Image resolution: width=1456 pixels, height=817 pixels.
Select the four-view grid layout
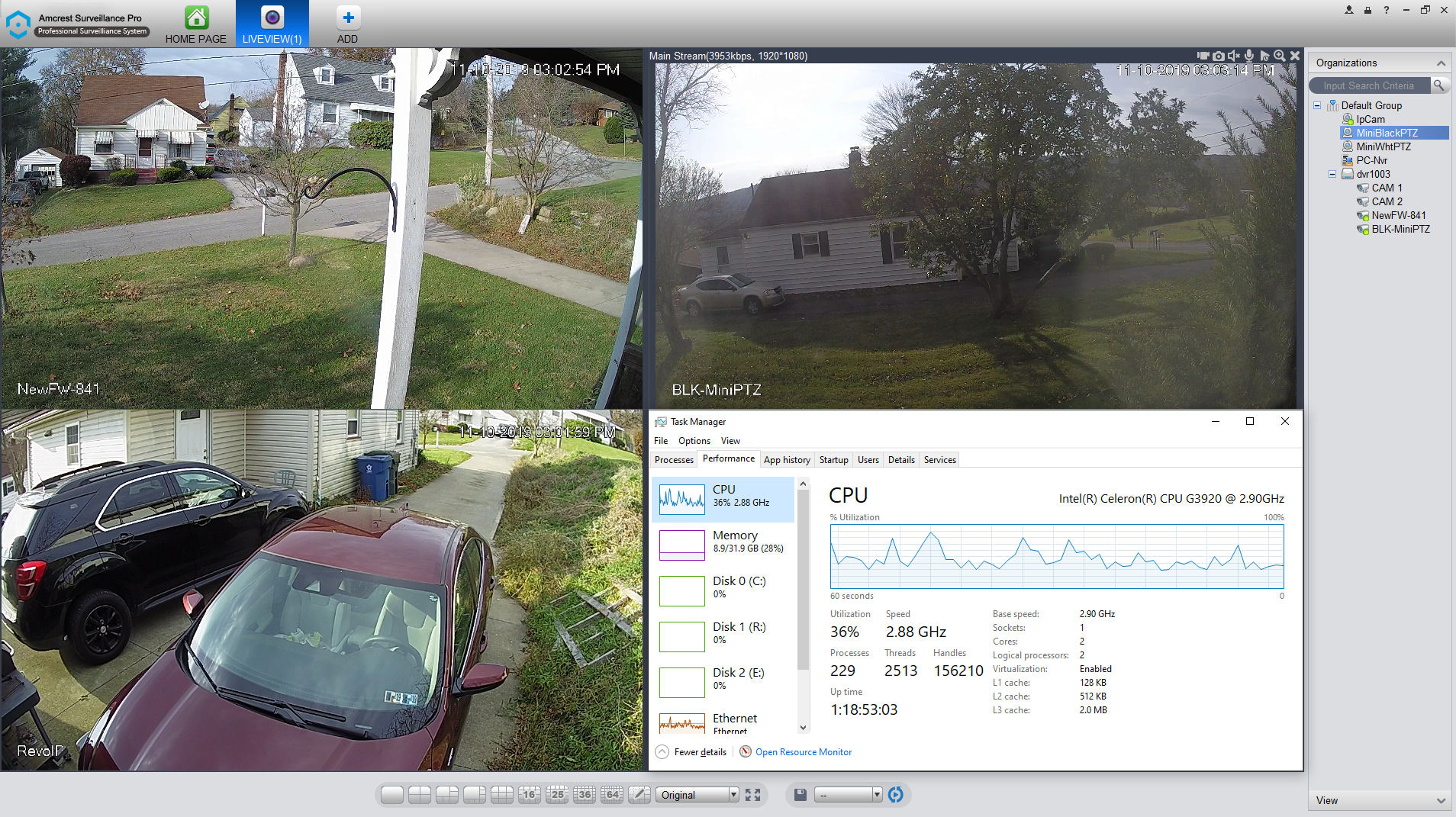tap(420, 795)
